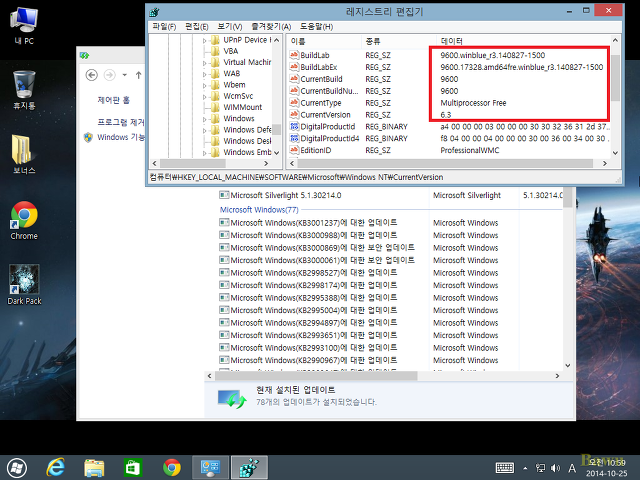The width and height of the screenshot is (640, 480).
Task: Collapse the Microsoft Windows(77) group header
Action: point(259,210)
